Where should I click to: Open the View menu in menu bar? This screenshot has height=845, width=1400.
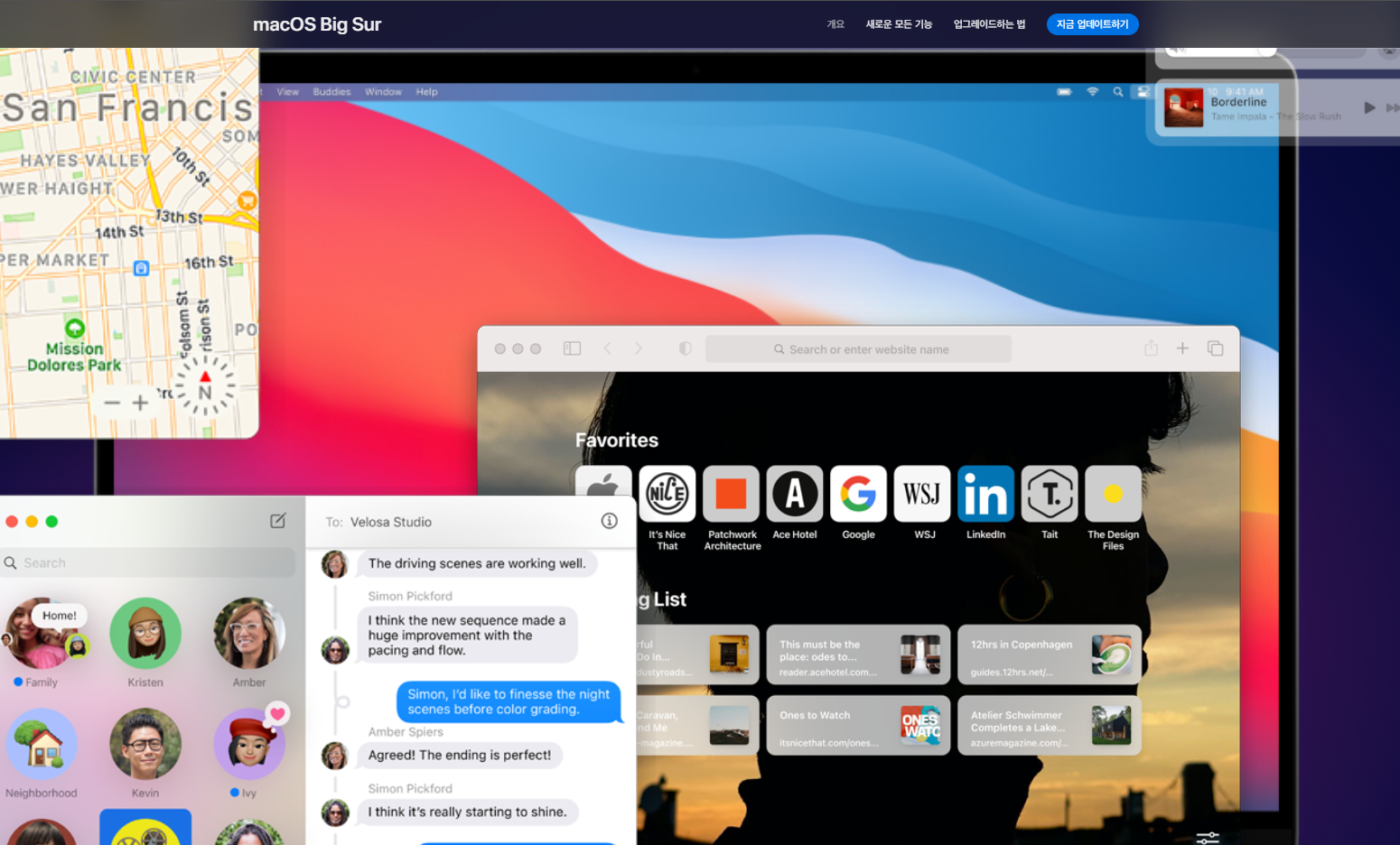[x=287, y=92]
